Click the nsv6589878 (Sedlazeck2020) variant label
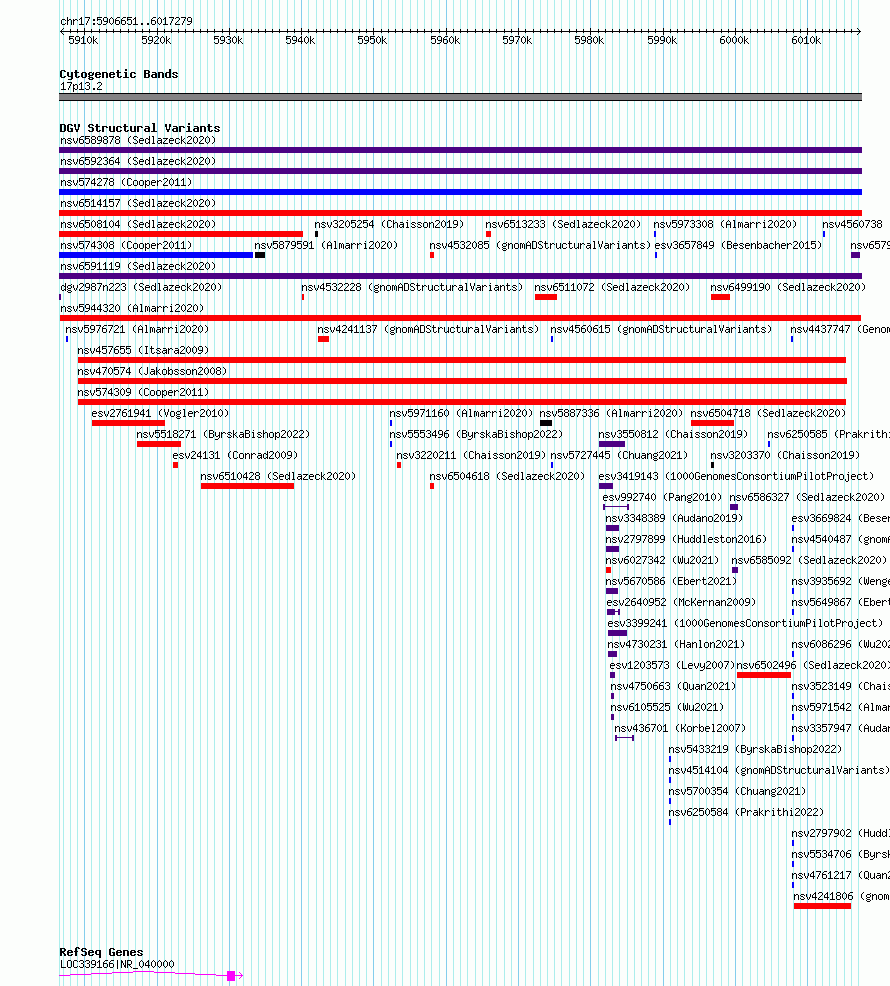890x986 pixels. (138, 140)
